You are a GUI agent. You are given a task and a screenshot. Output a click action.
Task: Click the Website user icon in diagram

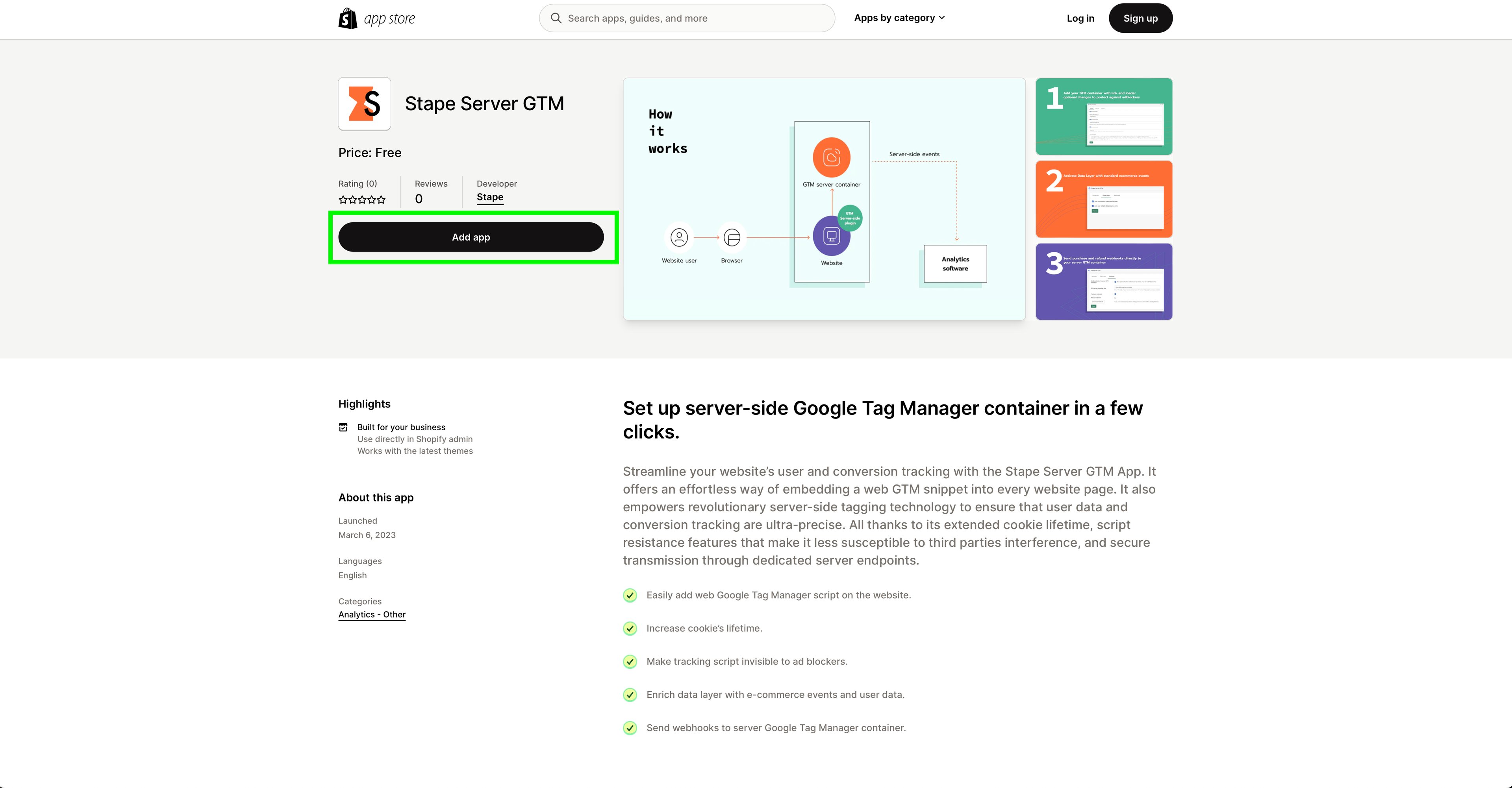[x=679, y=237]
